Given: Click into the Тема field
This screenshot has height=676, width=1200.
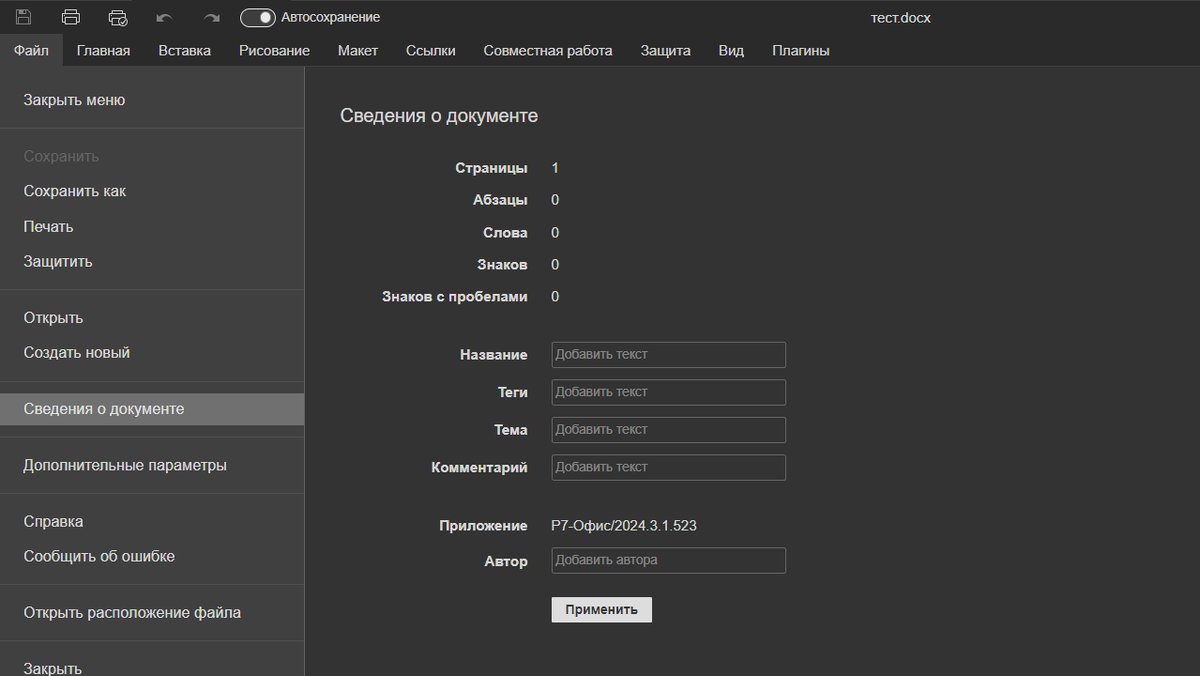Looking at the screenshot, I should 668,430.
